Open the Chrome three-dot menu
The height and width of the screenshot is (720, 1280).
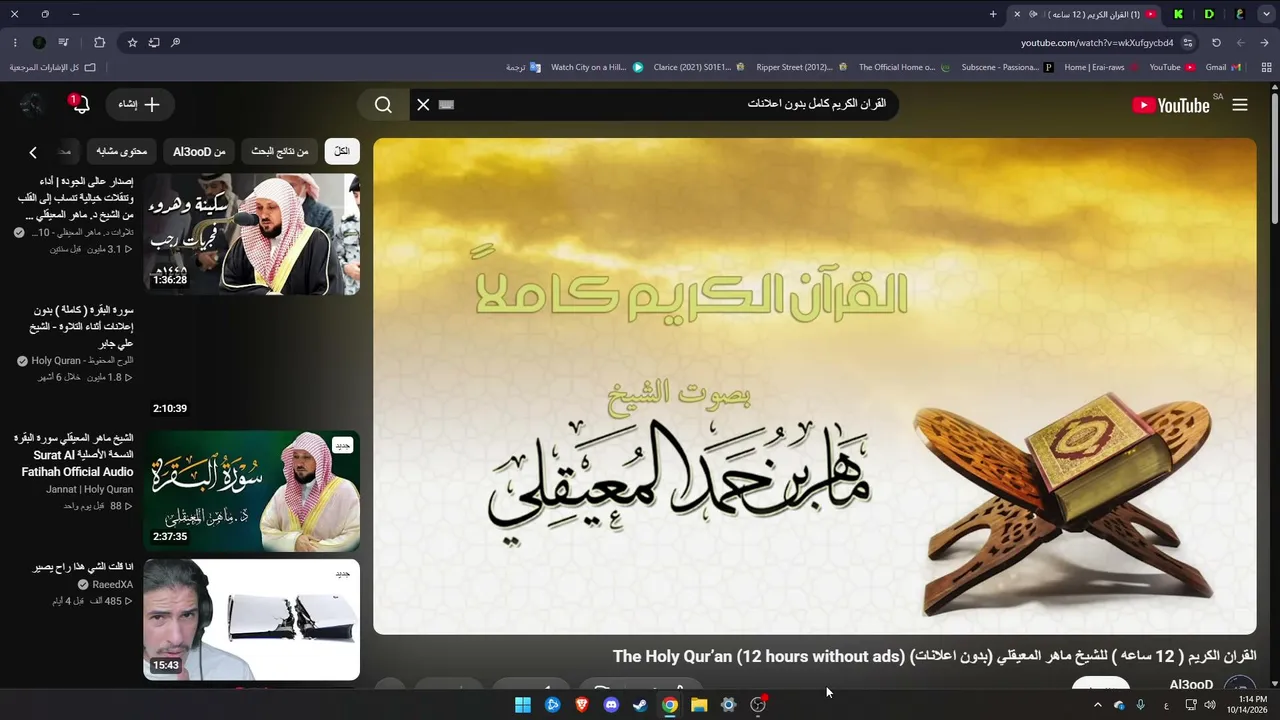[x=14, y=43]
